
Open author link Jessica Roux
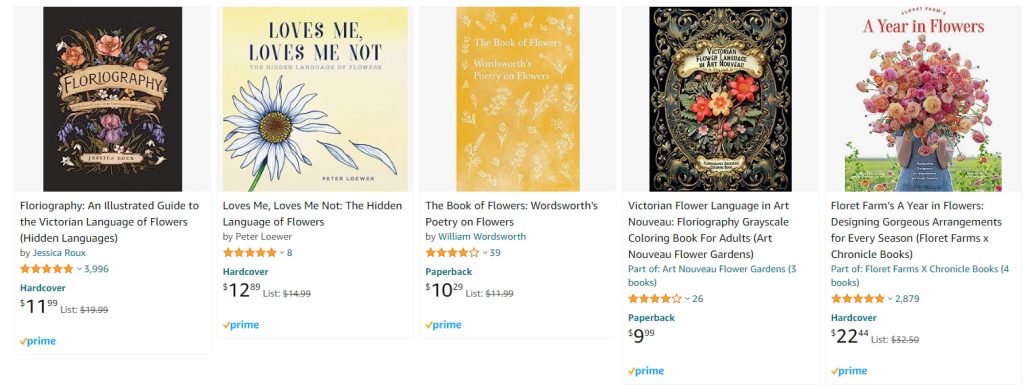59,253
